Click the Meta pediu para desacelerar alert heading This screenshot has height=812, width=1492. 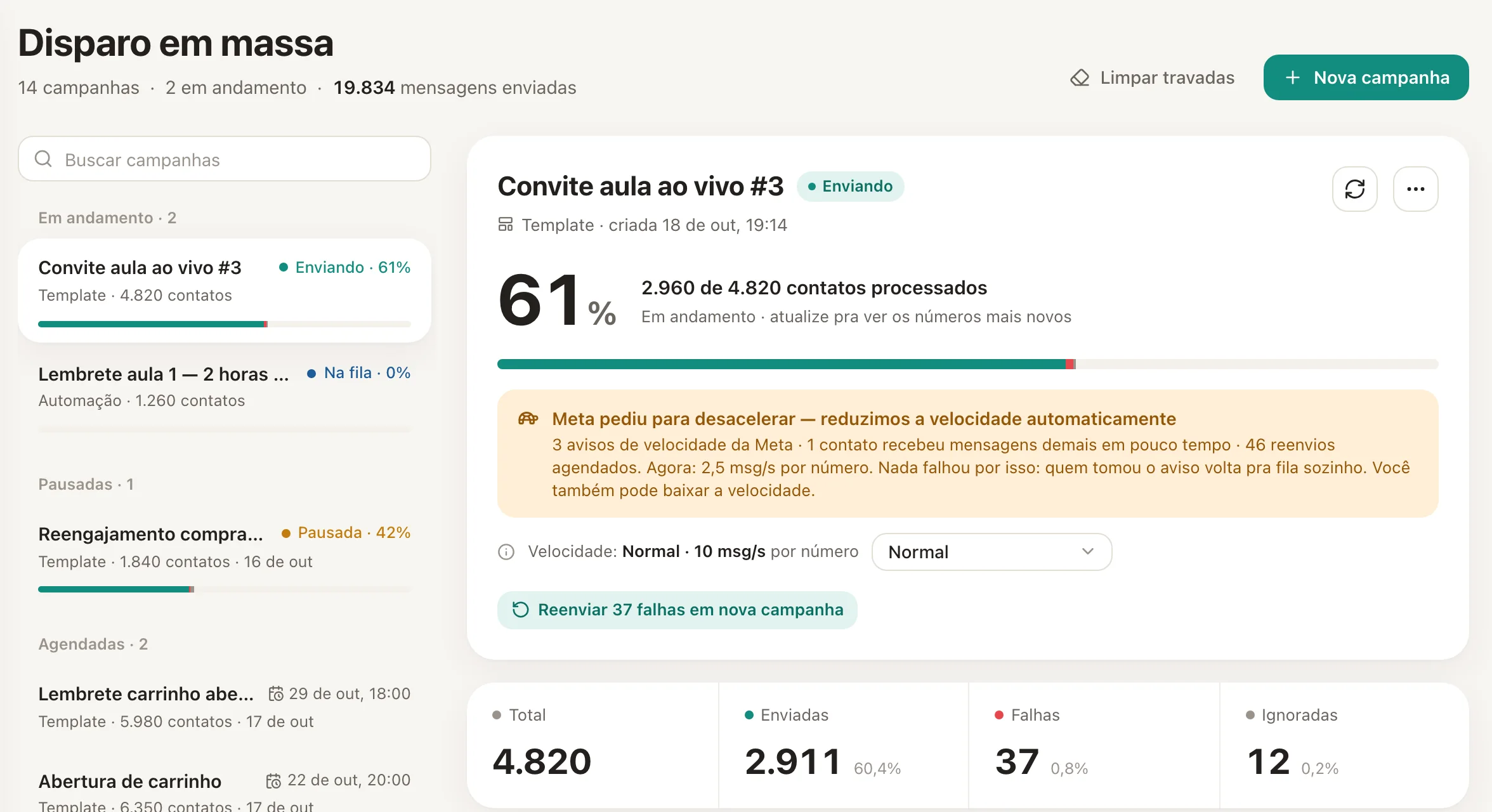[x=864, y=419]
